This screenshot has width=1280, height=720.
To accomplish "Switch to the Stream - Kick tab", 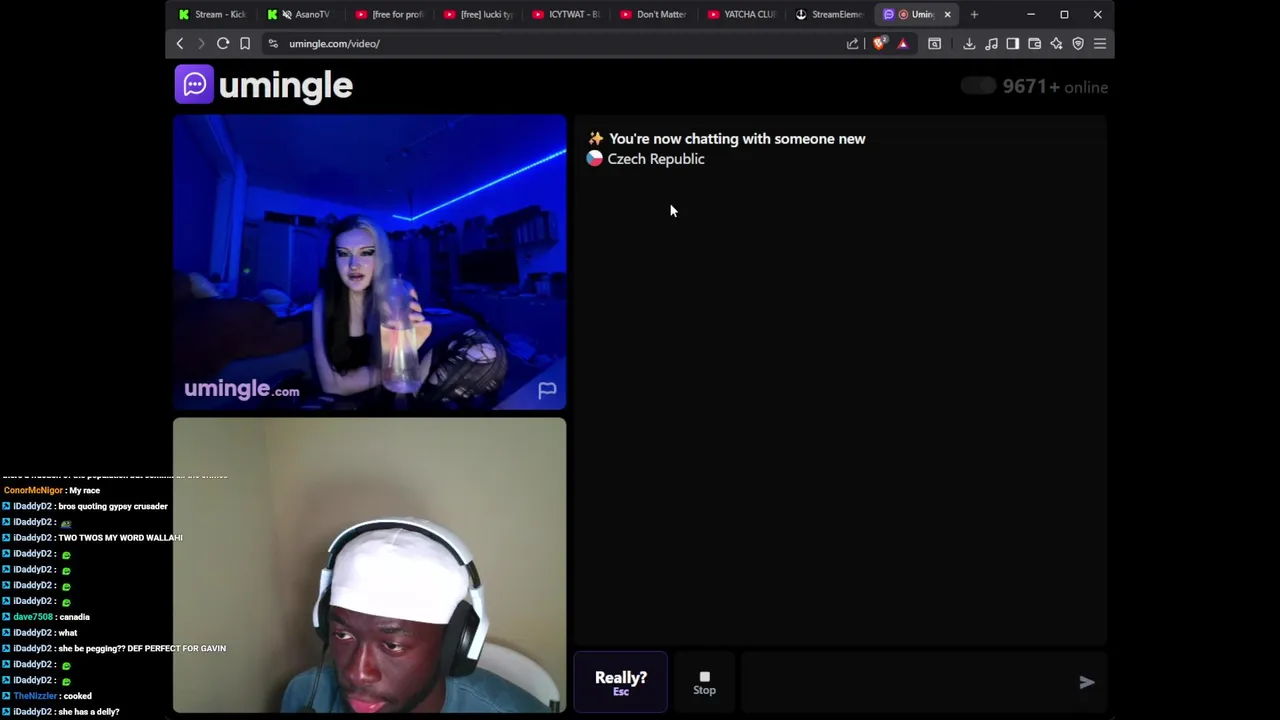I will [x=213, y=14].
